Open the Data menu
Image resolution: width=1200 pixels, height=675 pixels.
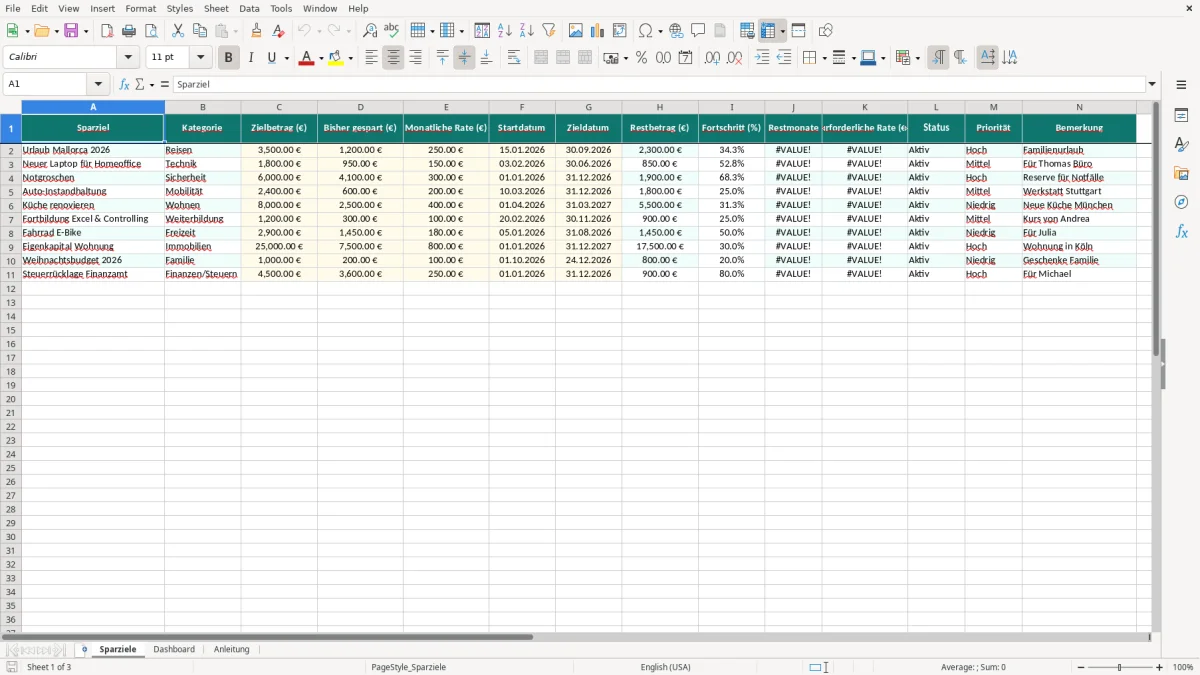coord(250,8)
